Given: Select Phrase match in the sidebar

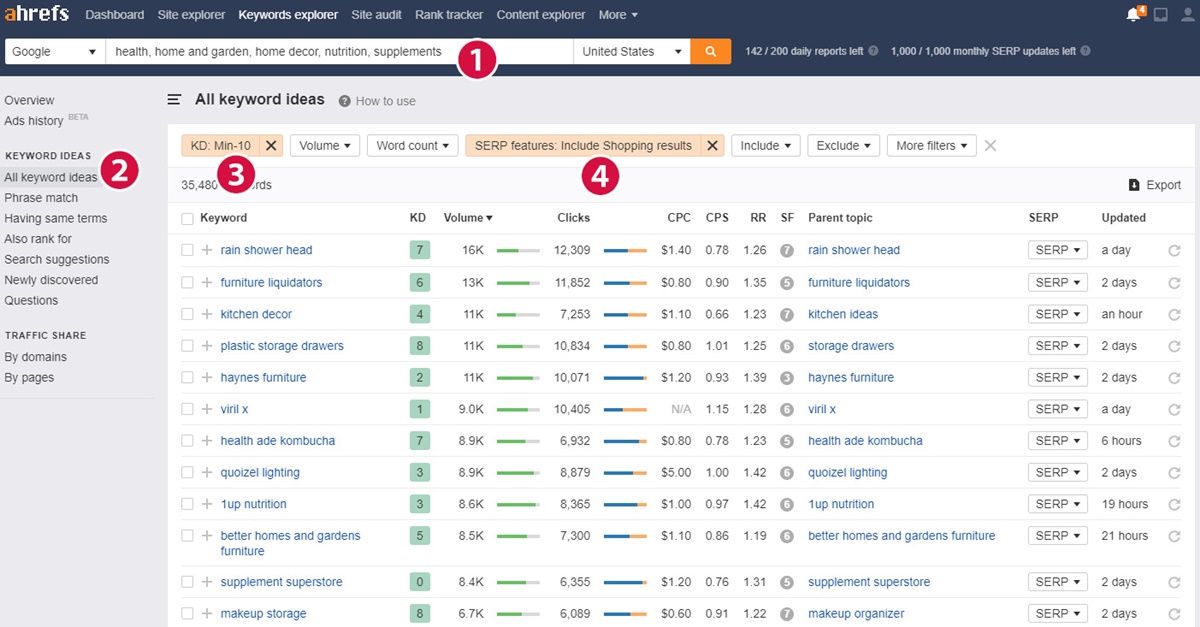Looking at the screenshot, I should pyautogui.click(x=41, y=198).
